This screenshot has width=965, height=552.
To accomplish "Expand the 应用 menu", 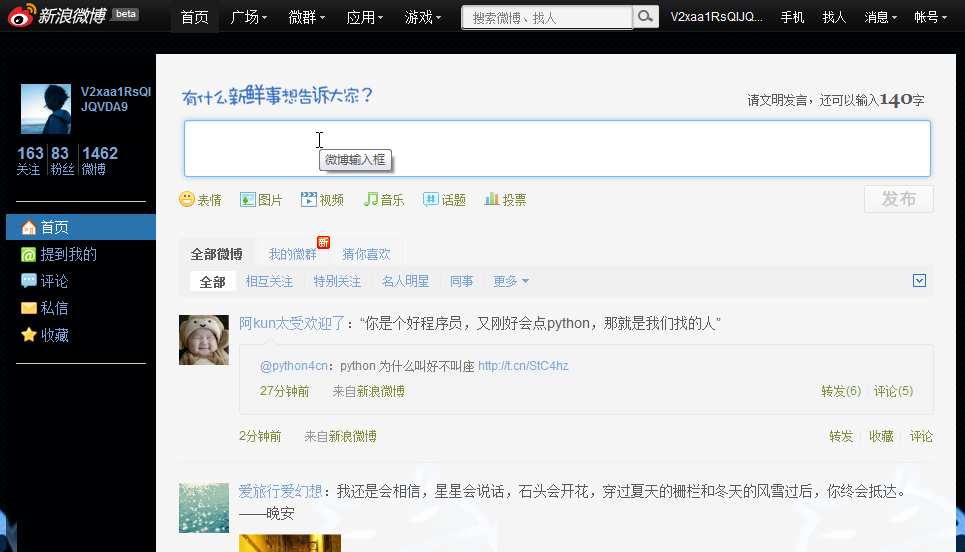I will [364, 17].
